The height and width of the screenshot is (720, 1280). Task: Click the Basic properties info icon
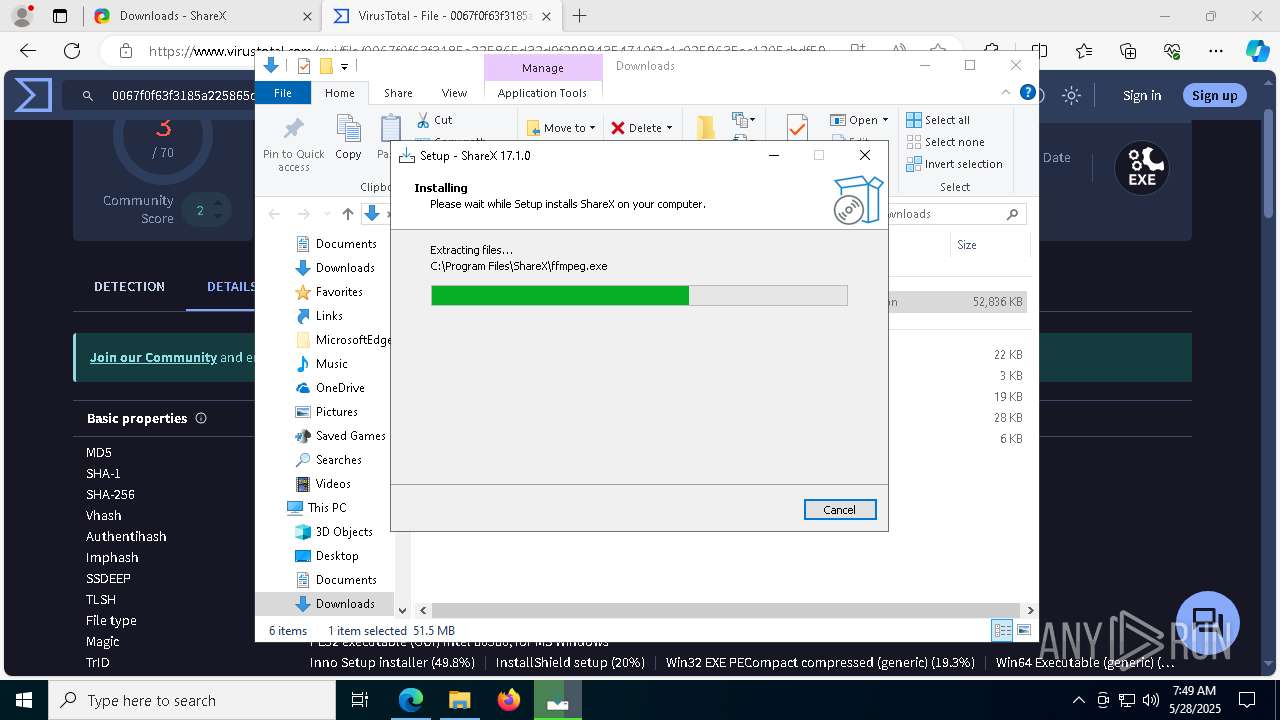pos(201,418)
